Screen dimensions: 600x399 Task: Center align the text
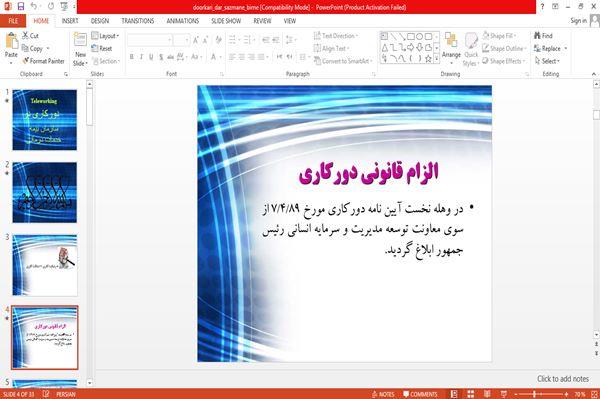[242, 57]
